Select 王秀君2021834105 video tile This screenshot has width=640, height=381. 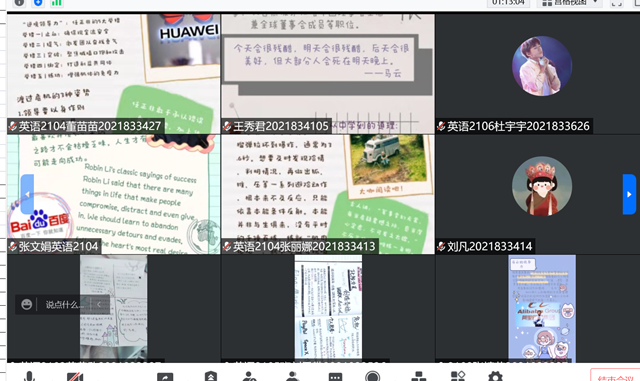coord(328,74)
